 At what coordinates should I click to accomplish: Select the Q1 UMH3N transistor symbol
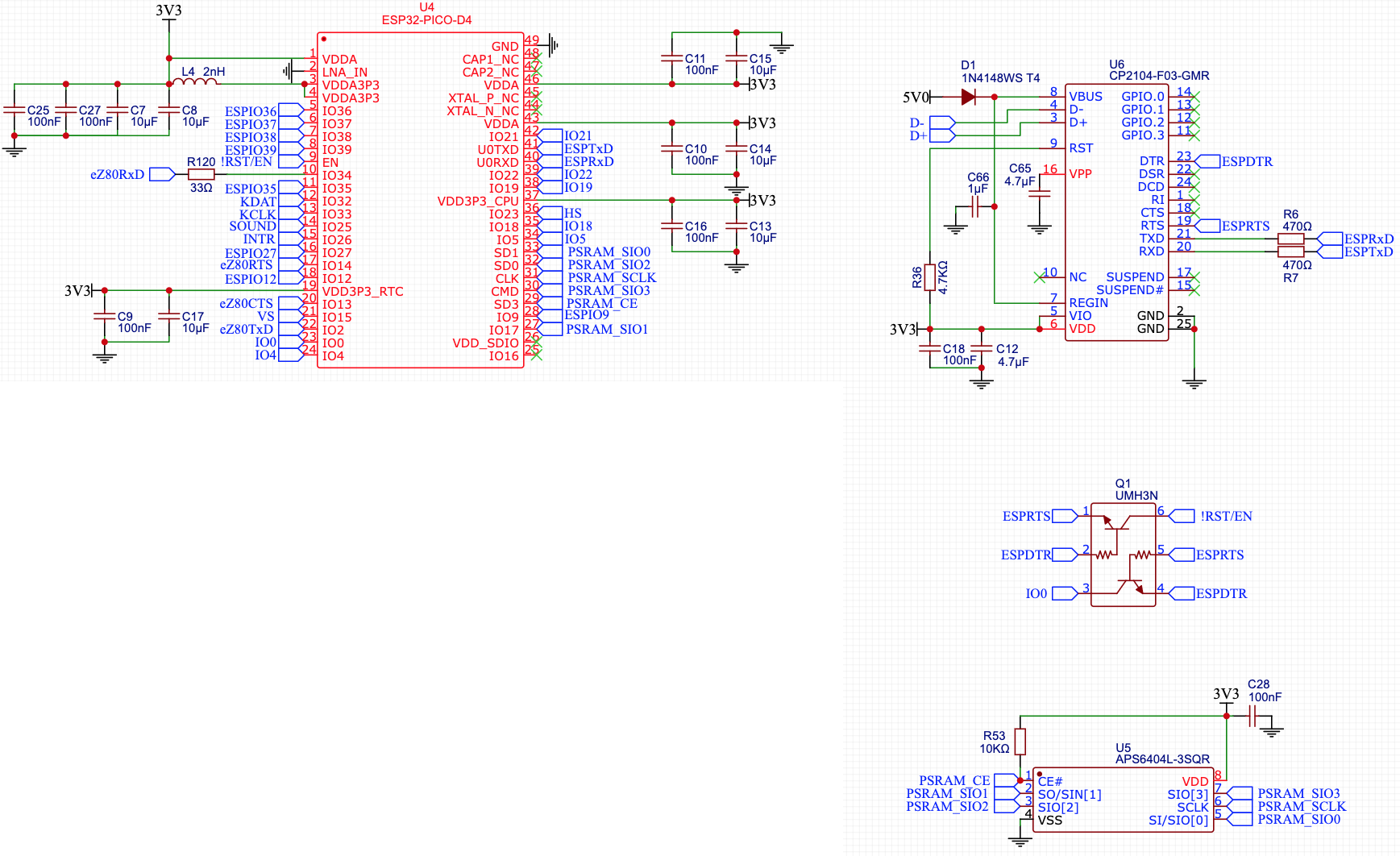tap(1124, 555)
